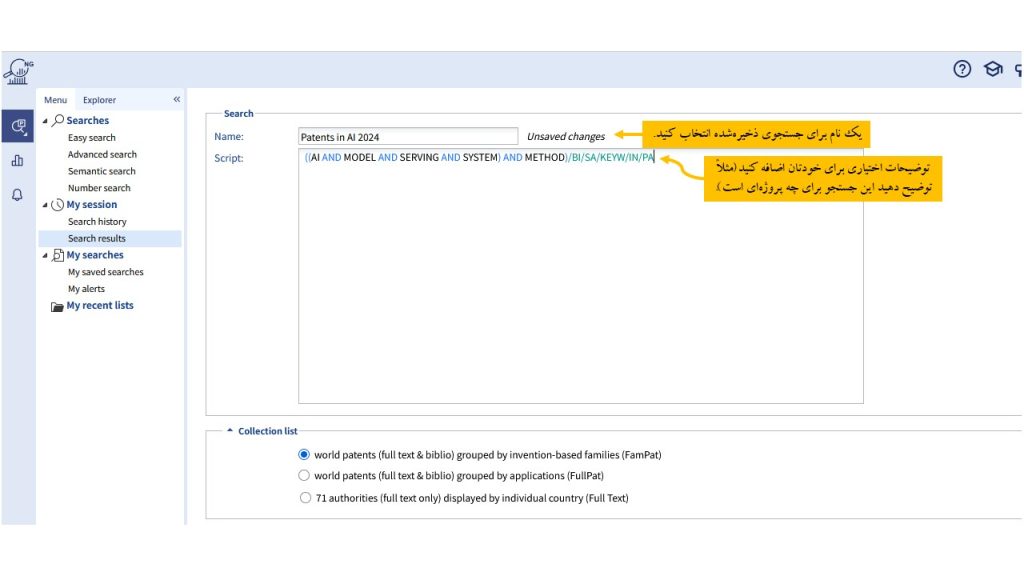The height and width of the screenshot is (576, 1024).
Task: Collapse the Collection list section
Action: pos(230,430)
